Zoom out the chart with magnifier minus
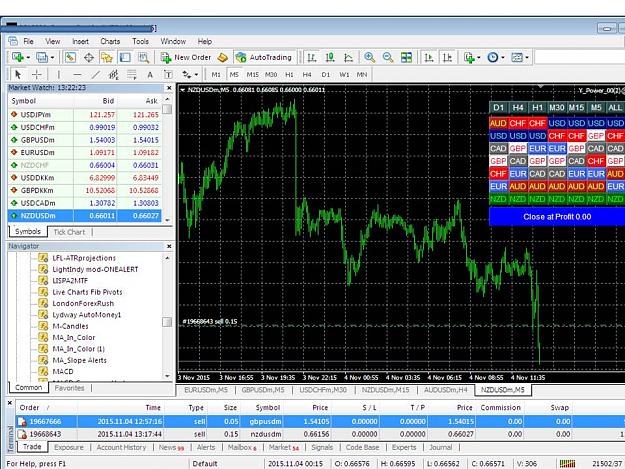625x469 pixels. tap(388, 57)
